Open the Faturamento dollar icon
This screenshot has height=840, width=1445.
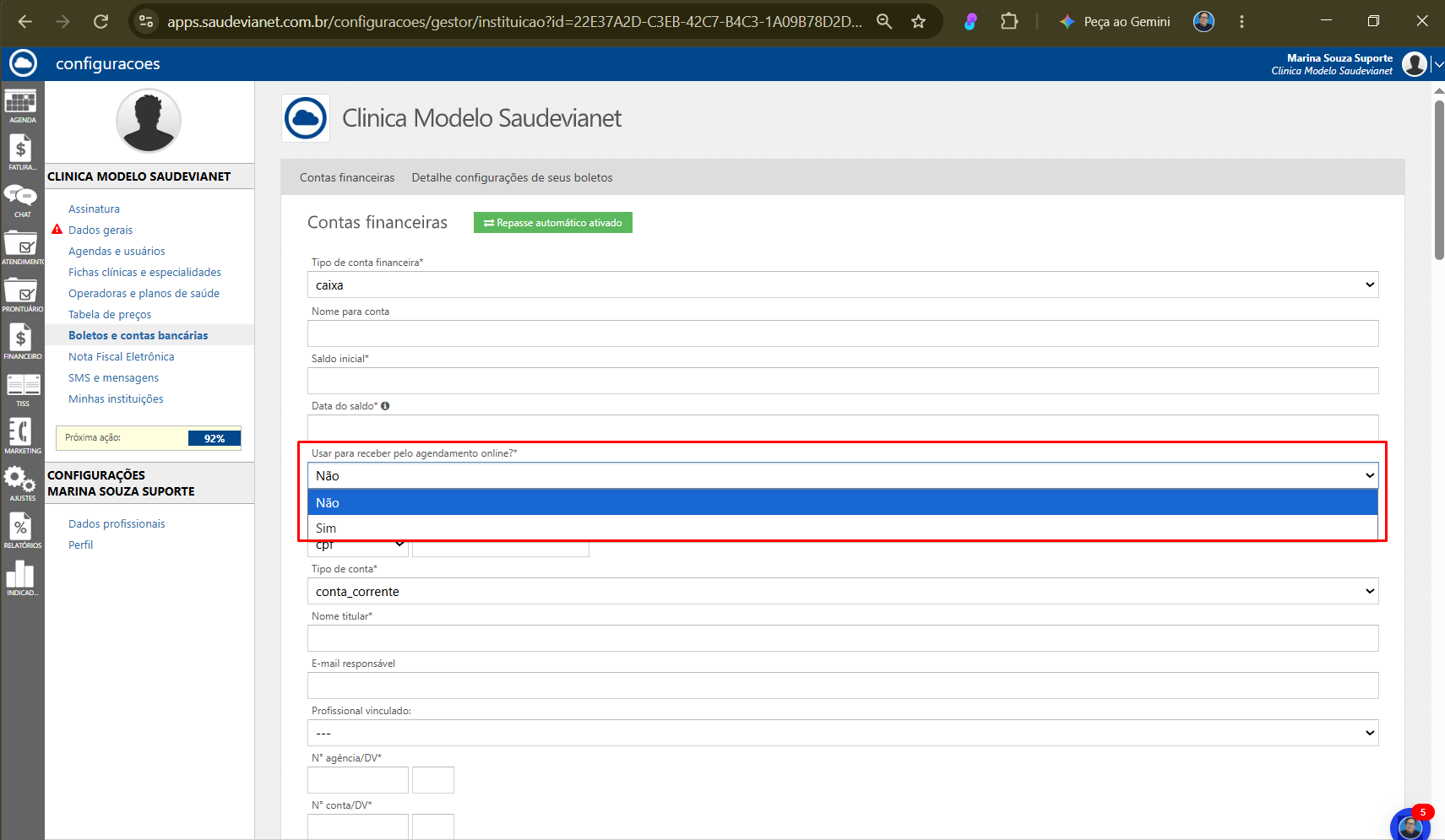point(21,153)
